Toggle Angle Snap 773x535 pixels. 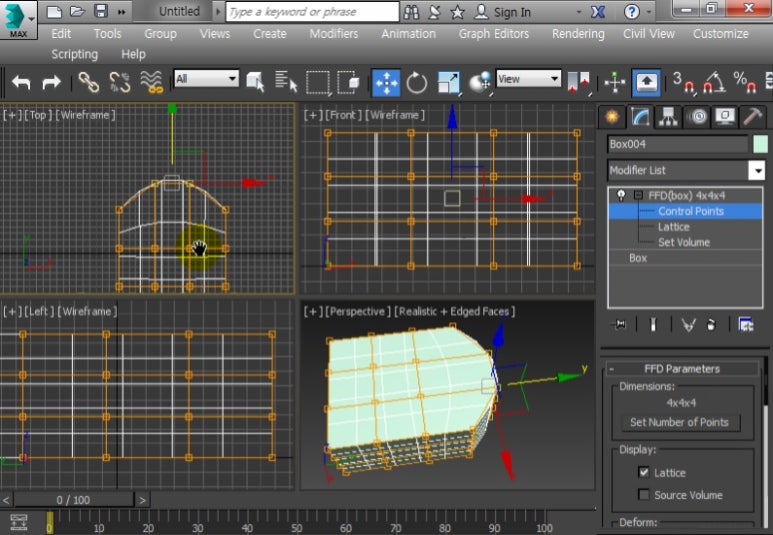713,82
